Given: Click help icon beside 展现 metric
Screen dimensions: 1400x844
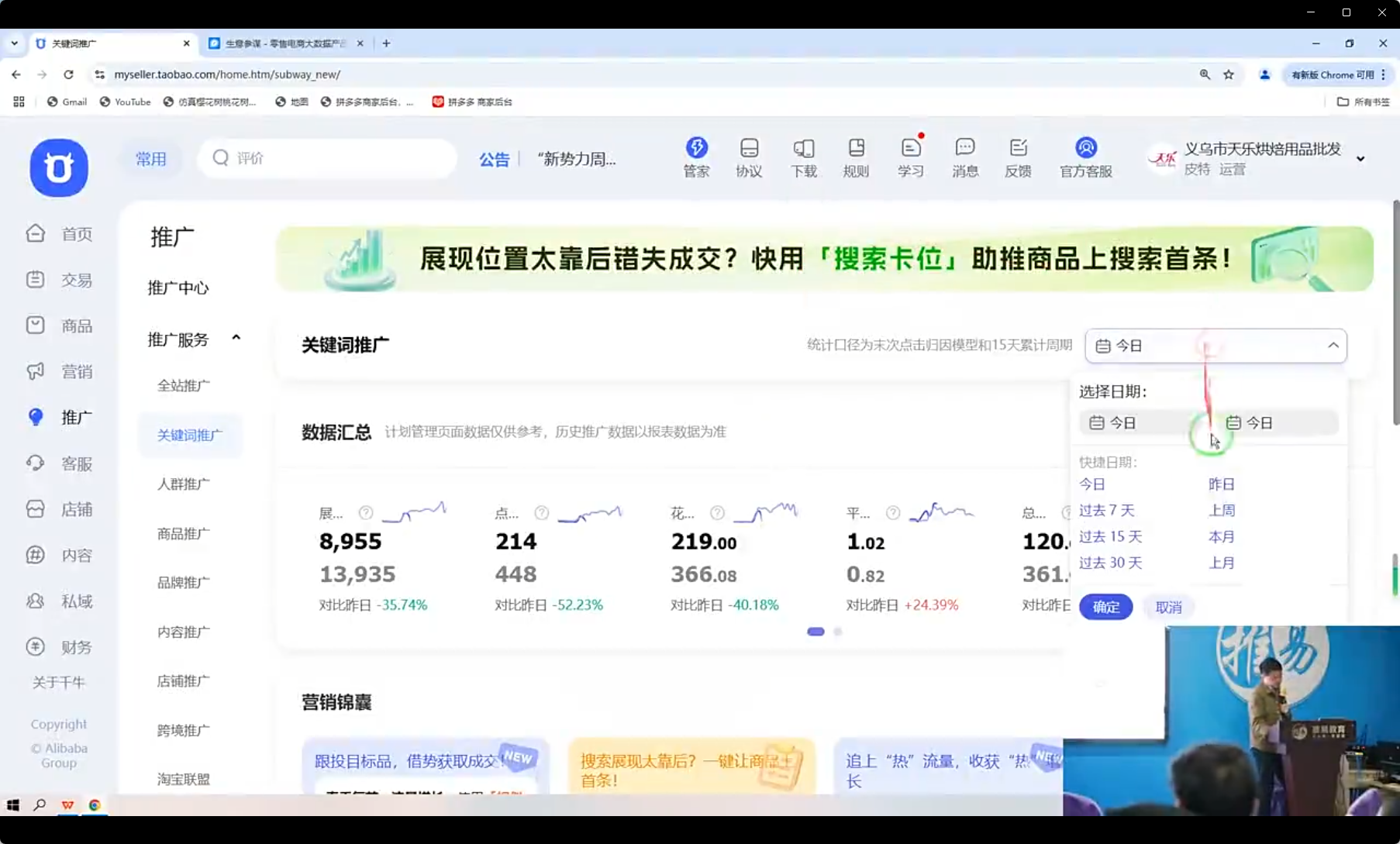Looking at the screenshot, I should (x=366, y=513).
